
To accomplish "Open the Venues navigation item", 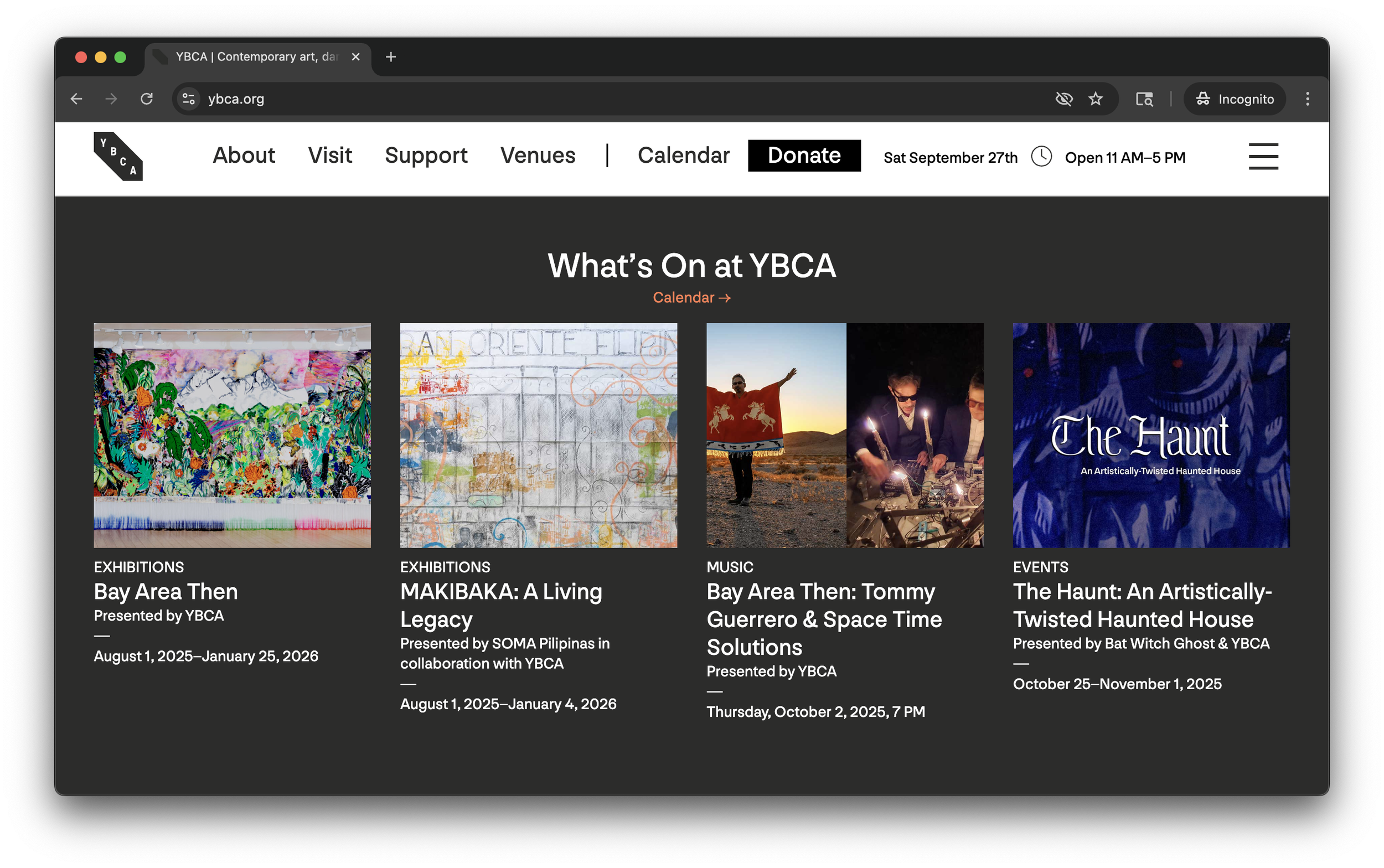I will [x=538, y=156].
